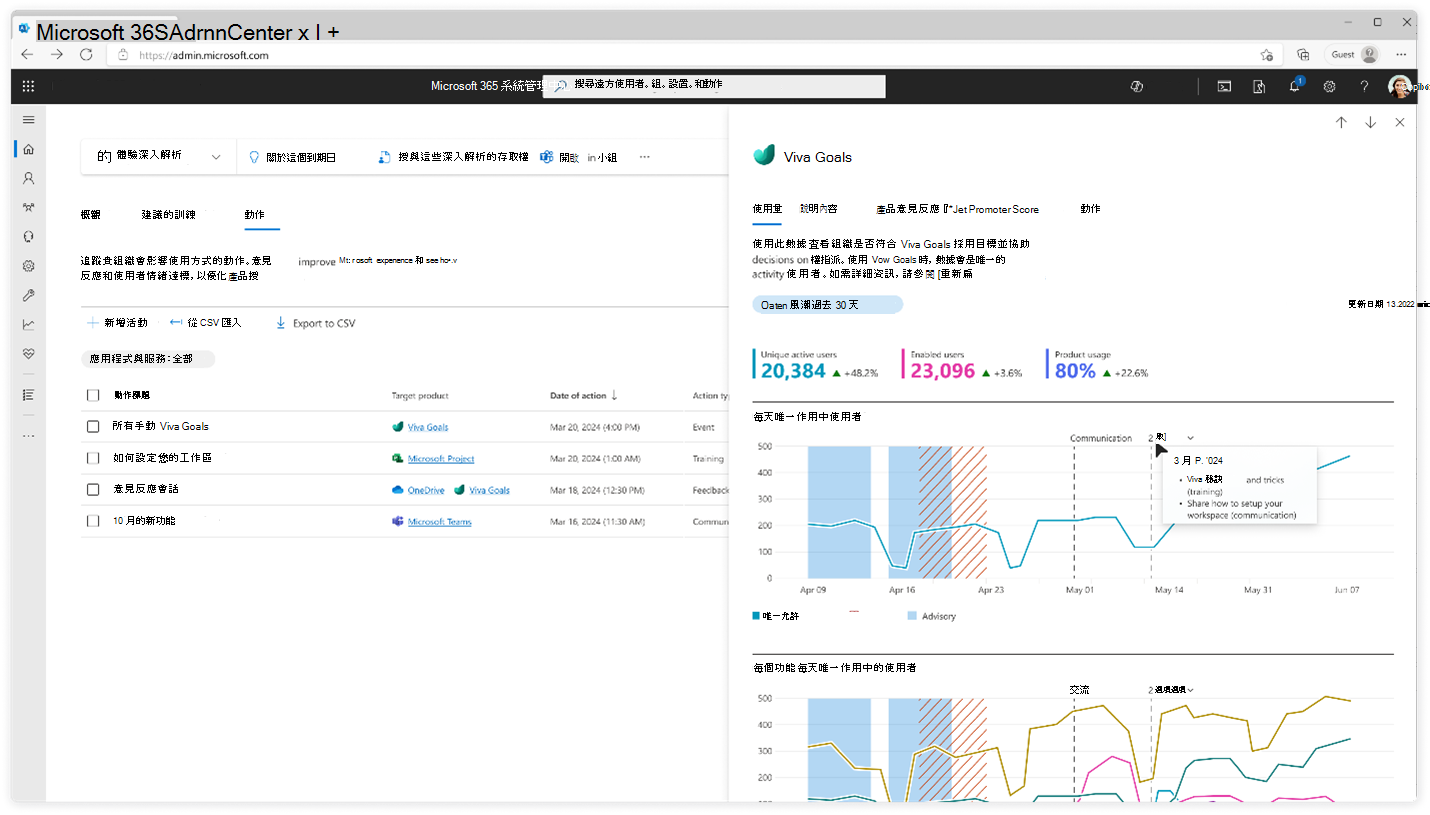Open the document icon in header

tap(1260, 87)
